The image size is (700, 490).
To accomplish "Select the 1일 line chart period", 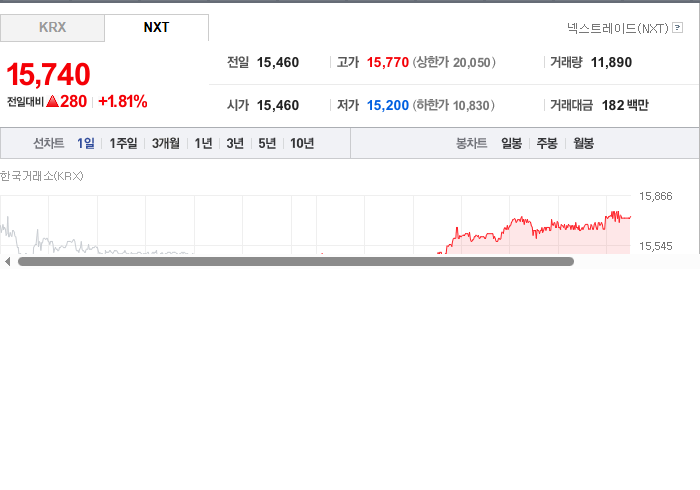I will click(x=86, y=143).
